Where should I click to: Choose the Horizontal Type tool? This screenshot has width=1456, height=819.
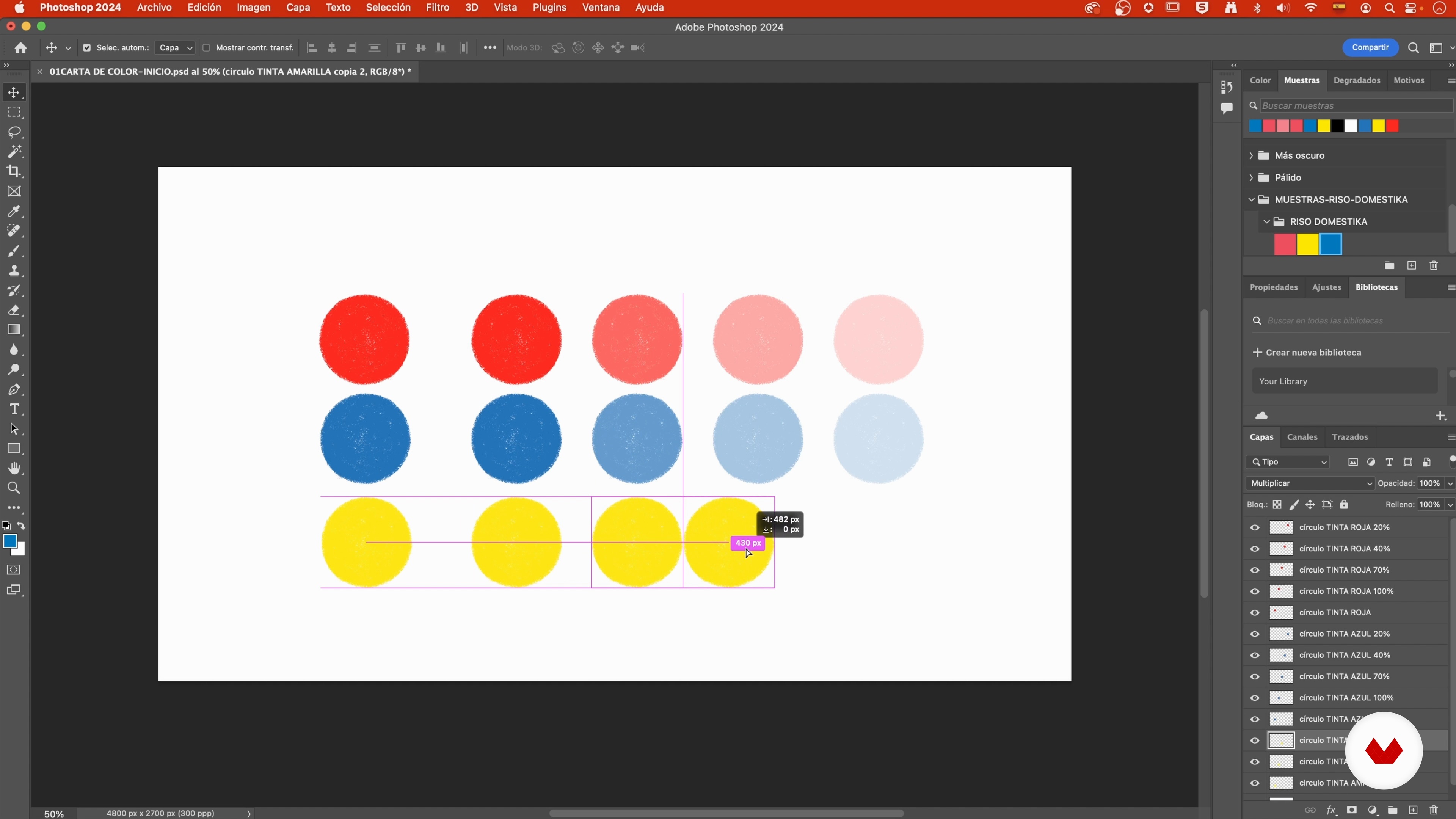click(14, 409)
